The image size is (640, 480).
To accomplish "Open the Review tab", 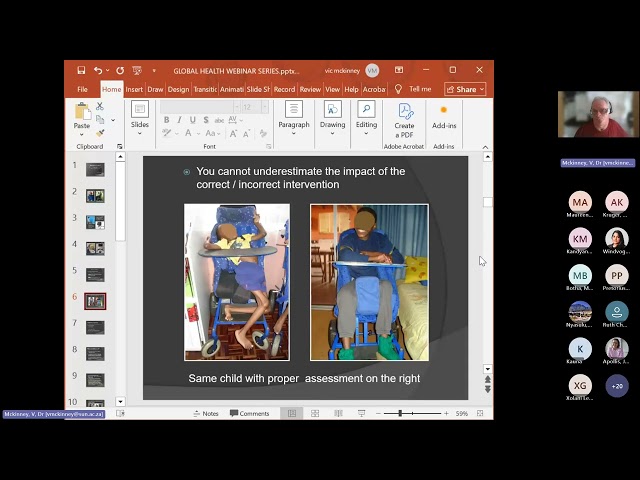I will (310, 89).
